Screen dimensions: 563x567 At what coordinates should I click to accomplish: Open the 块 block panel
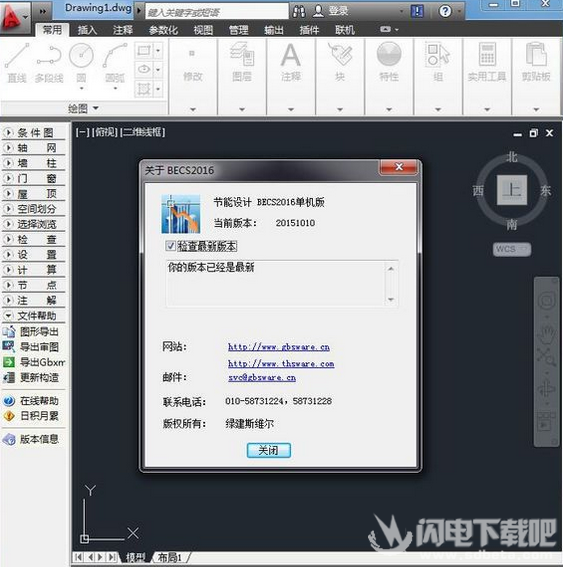[340, 62]
